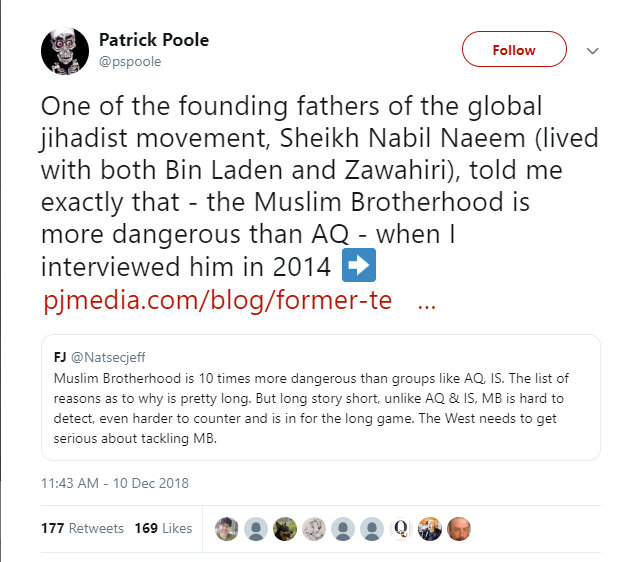
Task: Click the Doberman dog liker avatar
Action: (286, 528)
